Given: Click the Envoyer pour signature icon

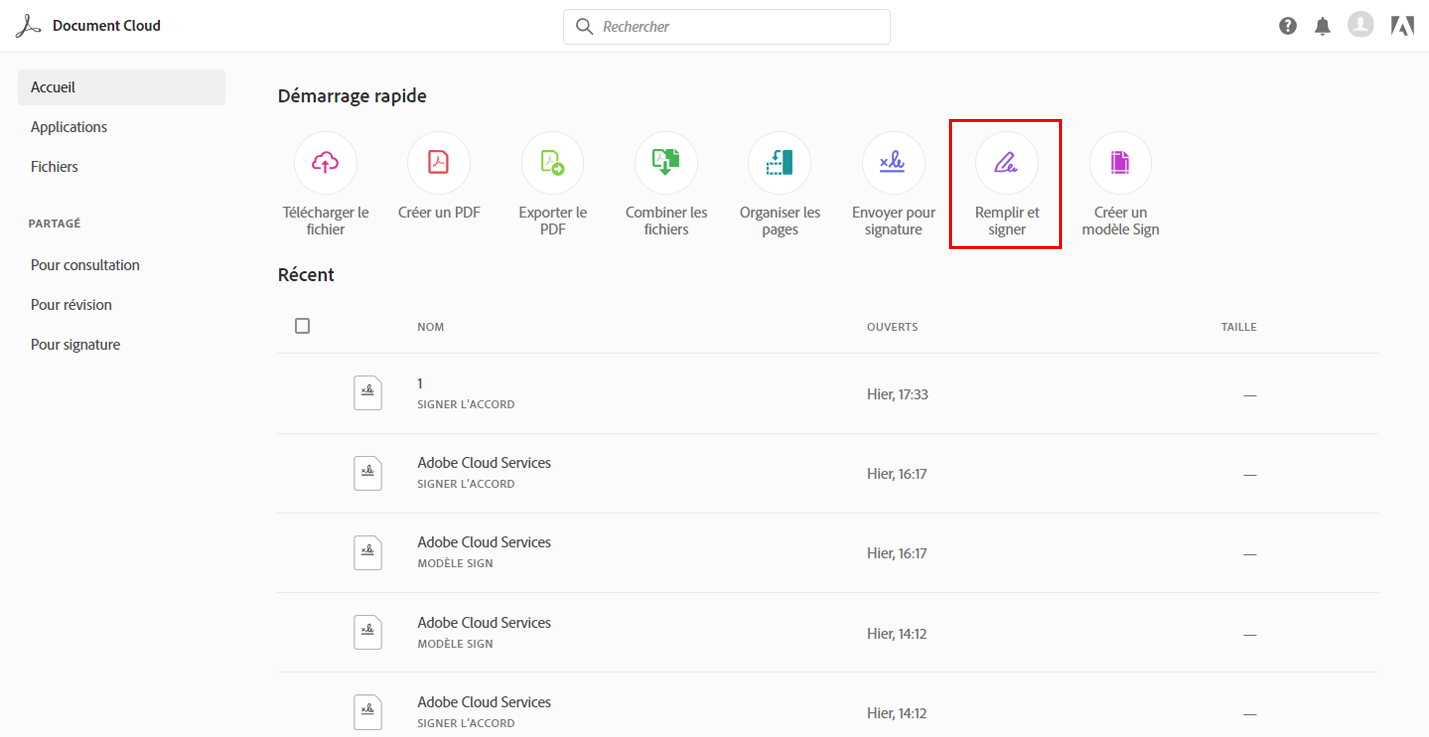Looking at the screenshot, I should [x=893, y=163].
